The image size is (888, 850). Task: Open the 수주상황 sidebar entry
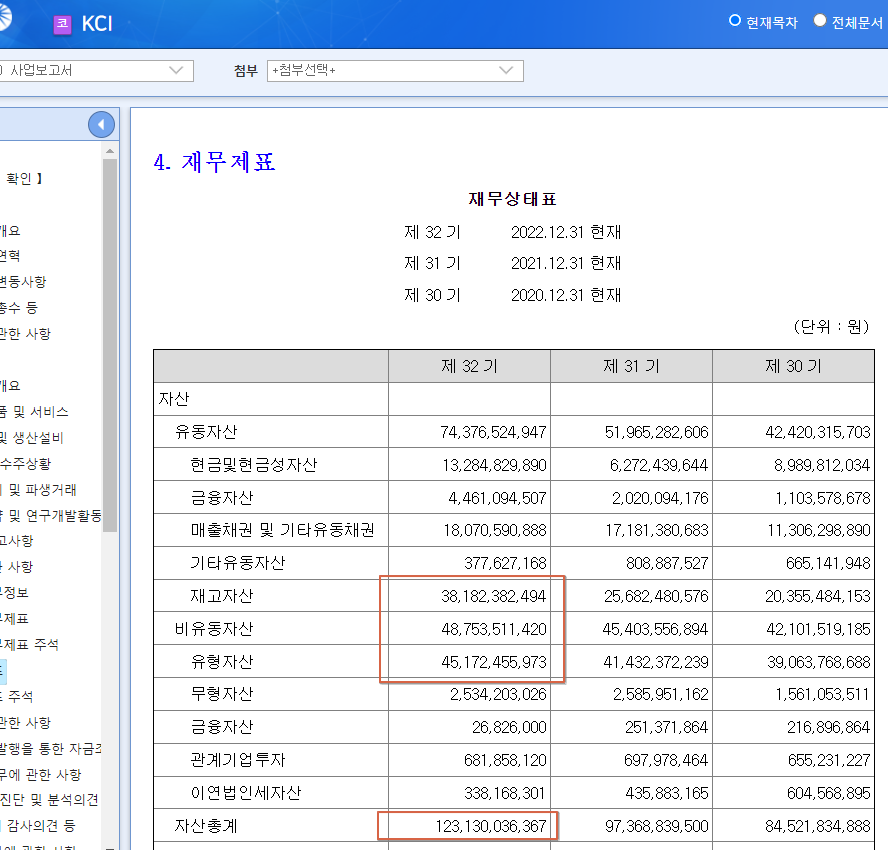tap(25, 464)
